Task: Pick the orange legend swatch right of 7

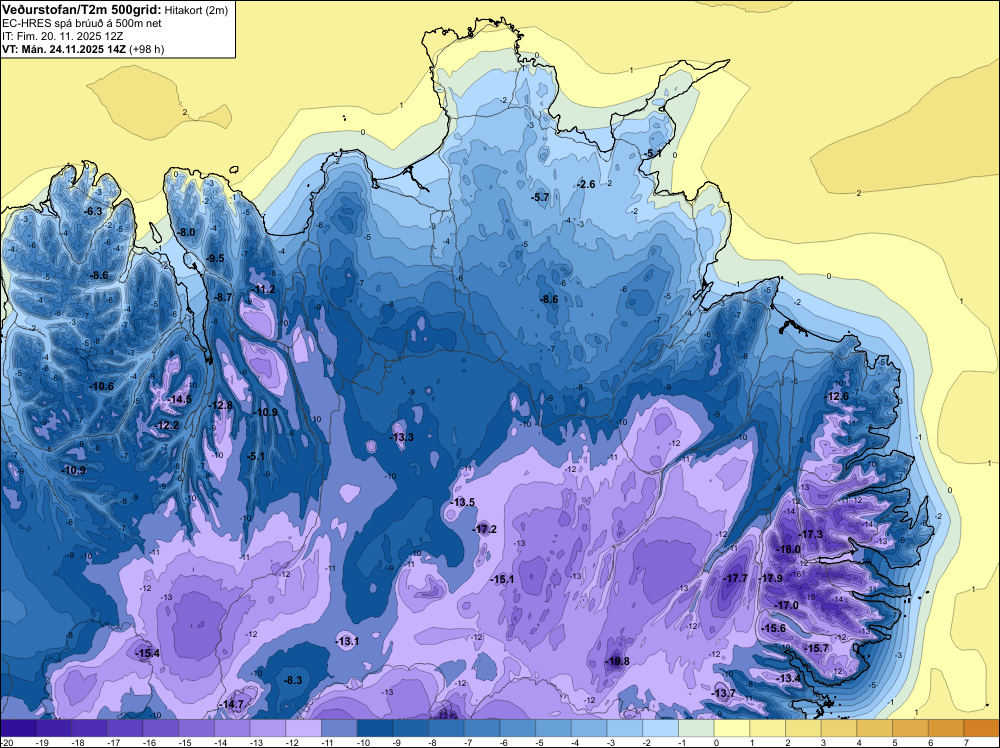Action: pos(981,727)
